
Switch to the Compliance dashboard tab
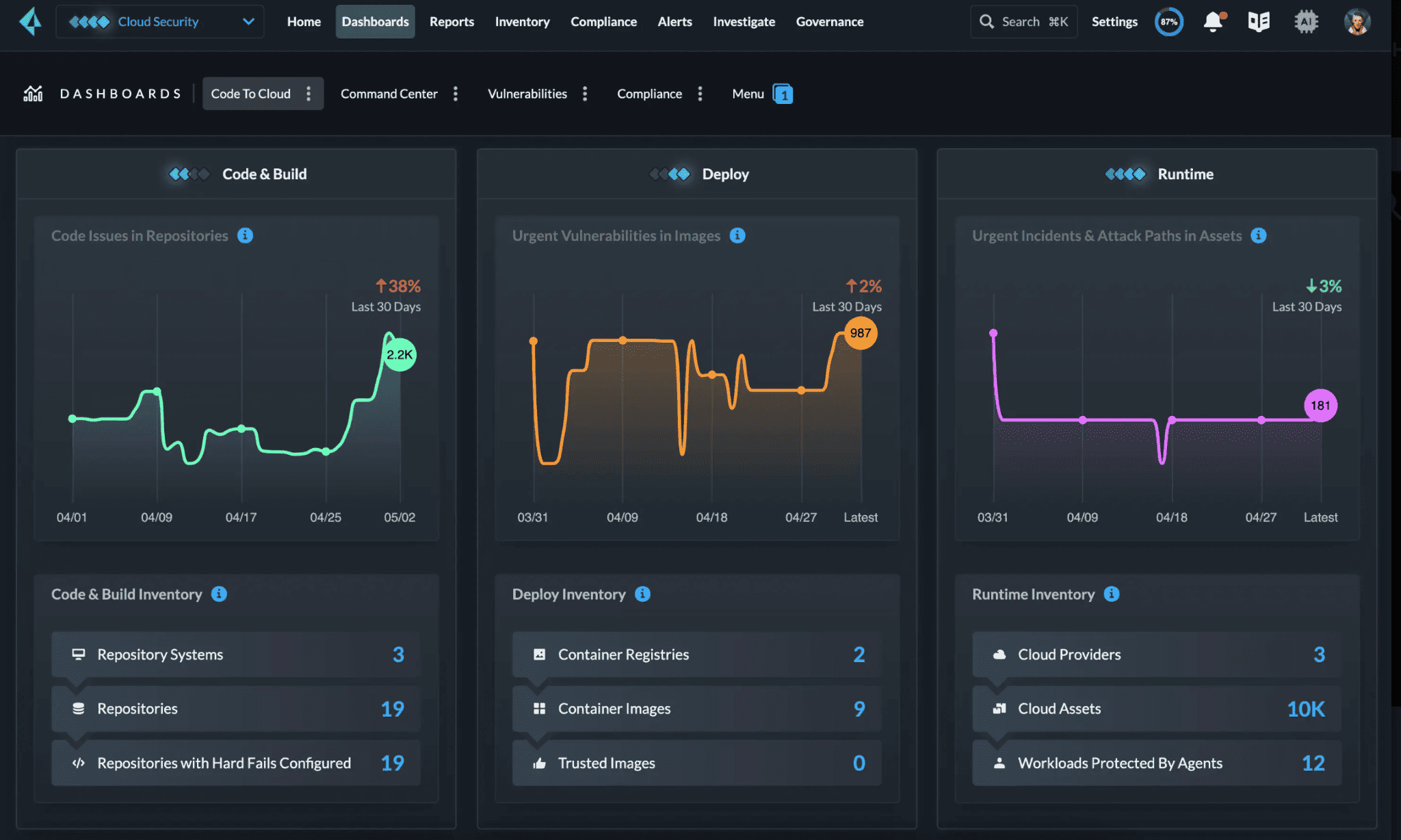pyautogui.click(x=649, y=94)
